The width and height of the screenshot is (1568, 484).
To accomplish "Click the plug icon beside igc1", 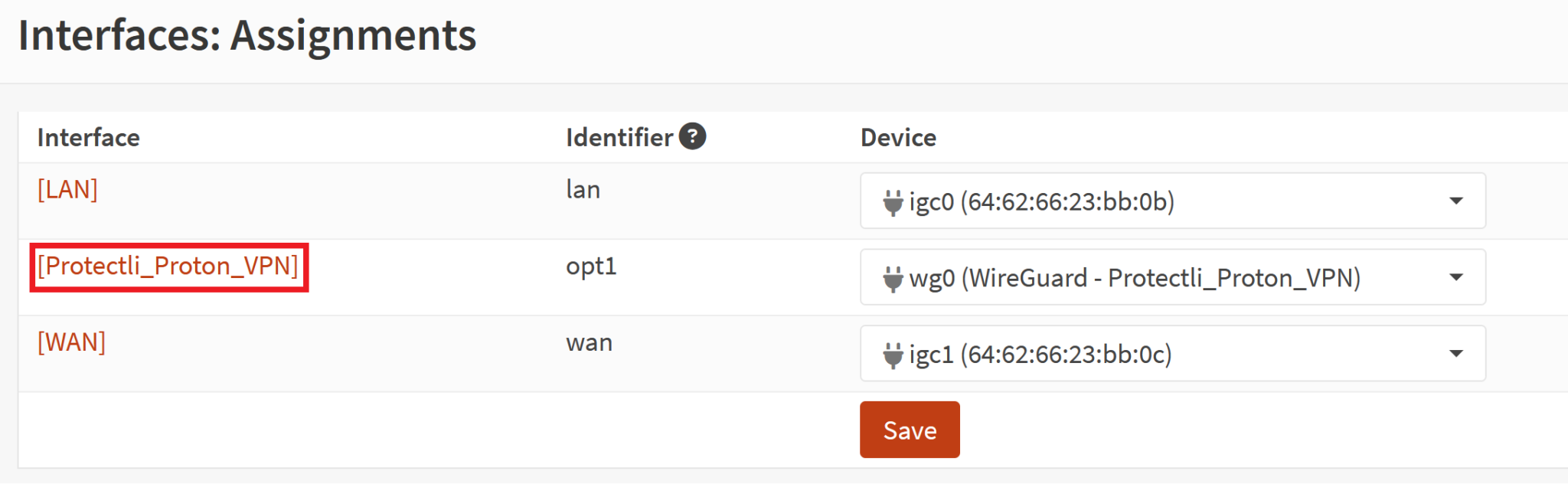I will pos(893,353).
